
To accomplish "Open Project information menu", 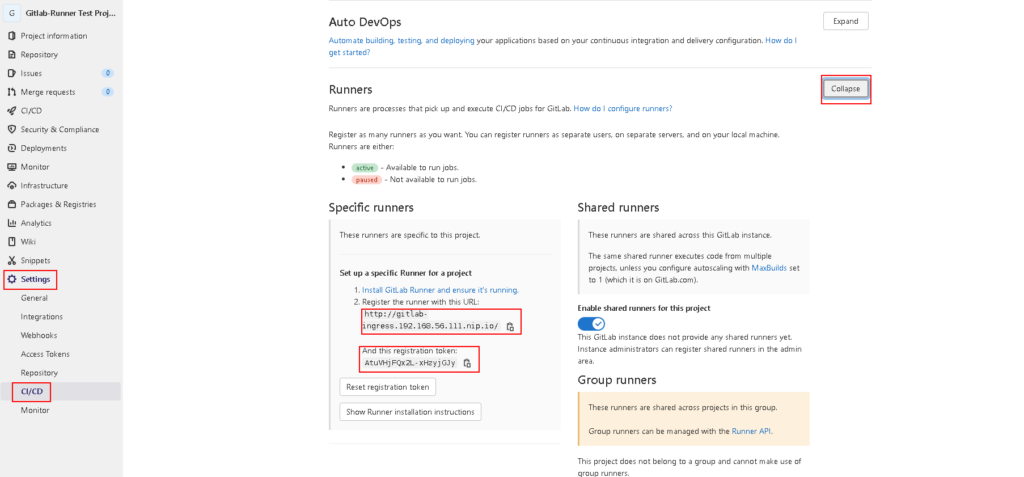I will (54, 36).
